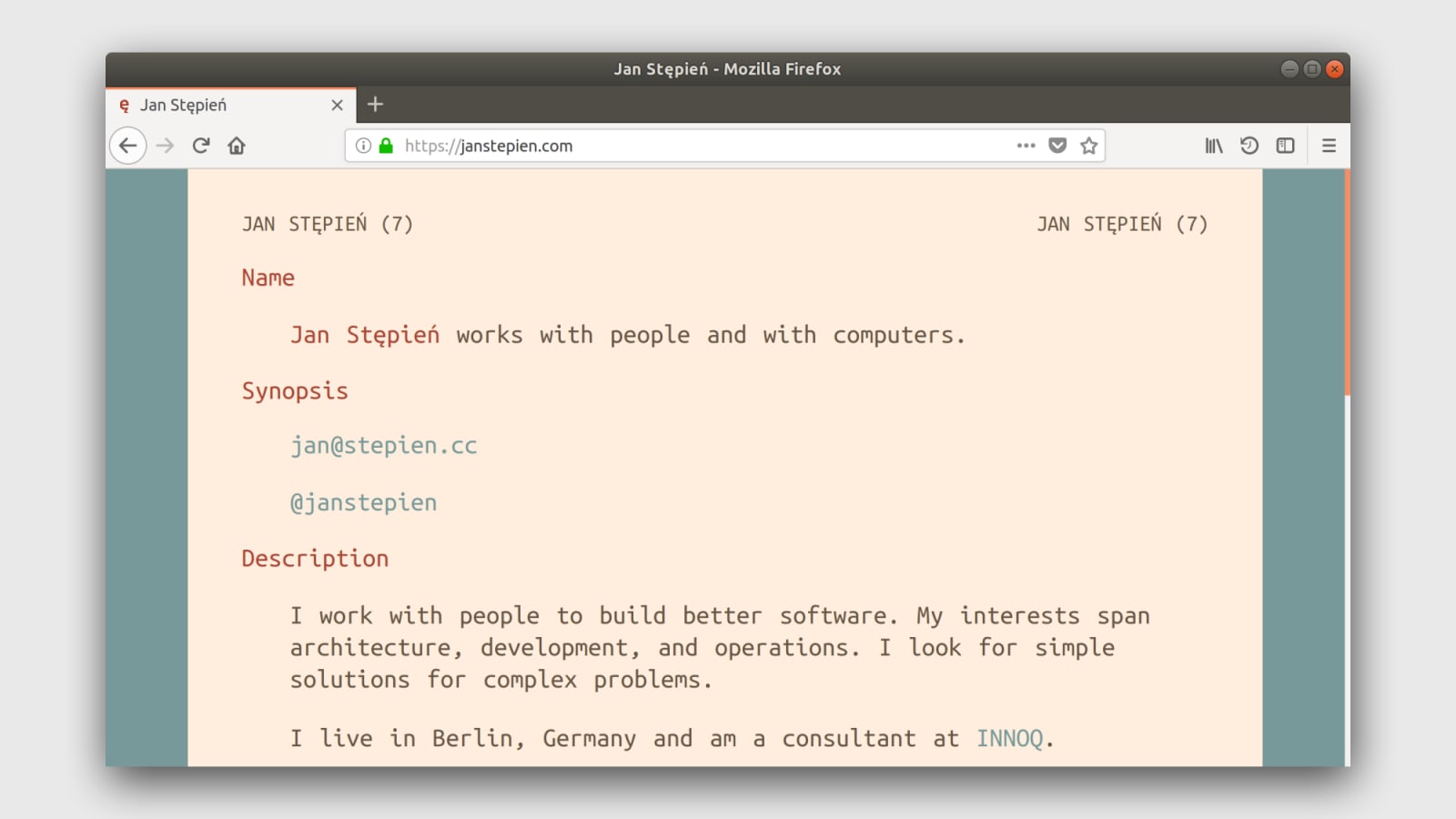Open the Firefox home page
The height and width of the screenshot is (819, 1456).
click(x=237, y=146)
